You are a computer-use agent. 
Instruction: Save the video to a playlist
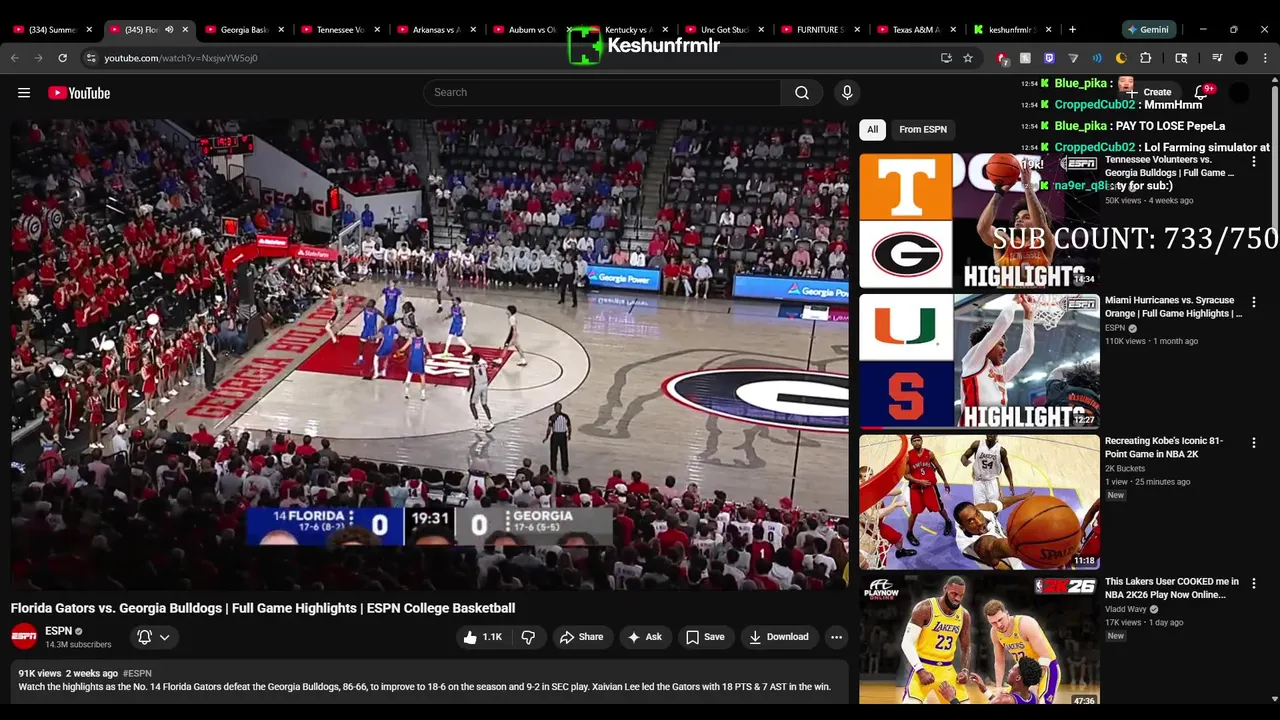pyautogui.click(x=705, y=637)
